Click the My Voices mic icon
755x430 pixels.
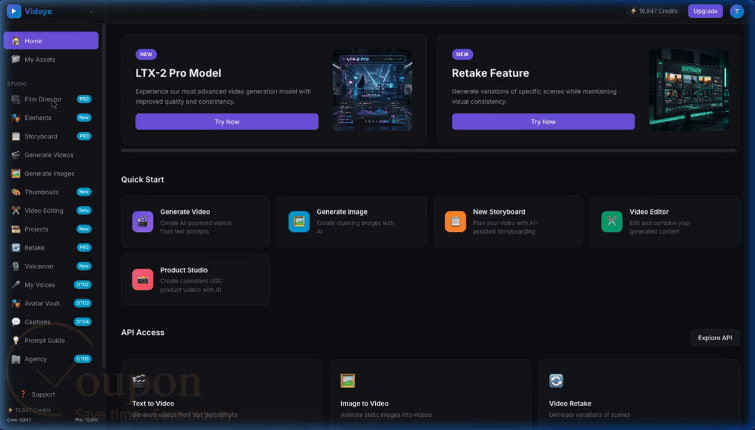pos(16,285)
